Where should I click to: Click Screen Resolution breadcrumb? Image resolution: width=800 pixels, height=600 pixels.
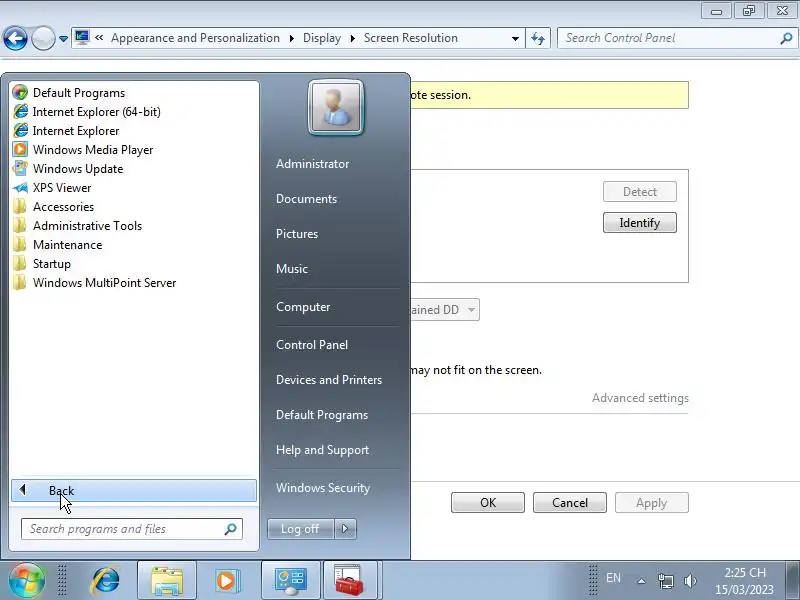tap(411, 38)
